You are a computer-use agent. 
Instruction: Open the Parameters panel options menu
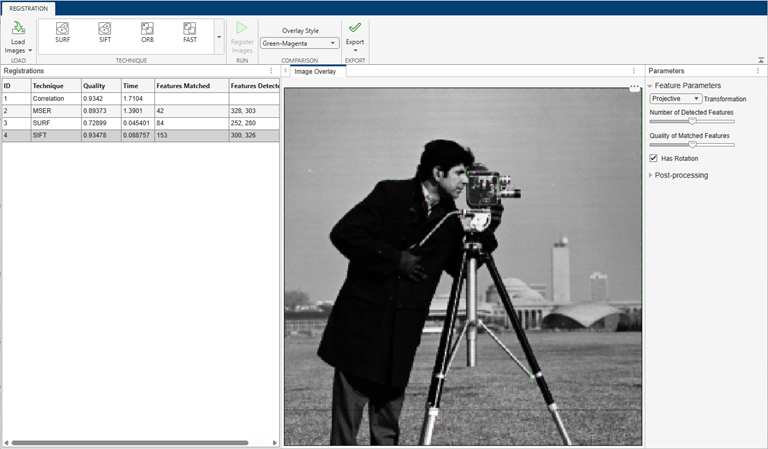(758, 71)
